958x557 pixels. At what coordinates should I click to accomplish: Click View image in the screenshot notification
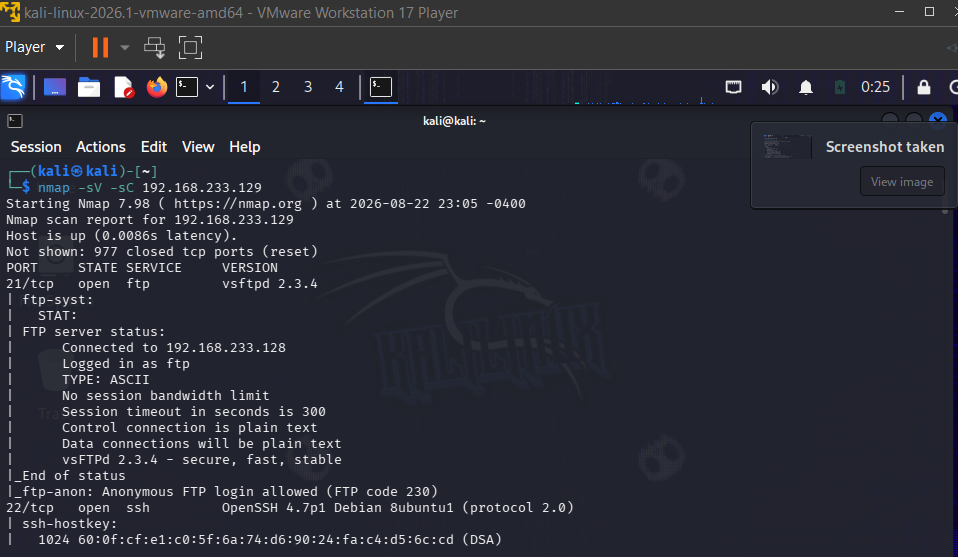902,181
